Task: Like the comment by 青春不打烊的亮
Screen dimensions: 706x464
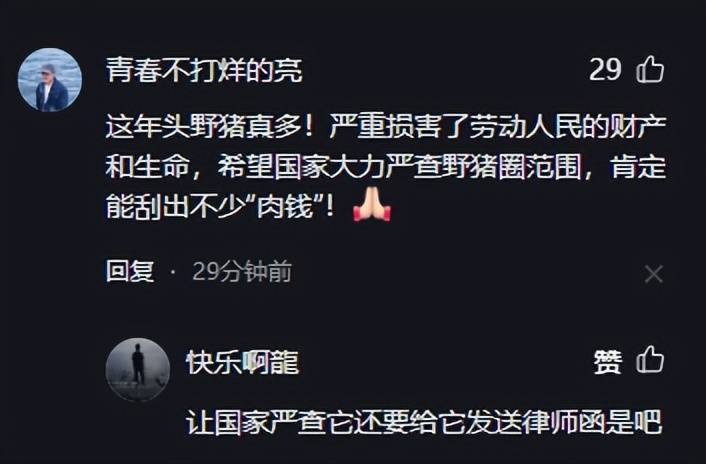Action: click(650, 70)
